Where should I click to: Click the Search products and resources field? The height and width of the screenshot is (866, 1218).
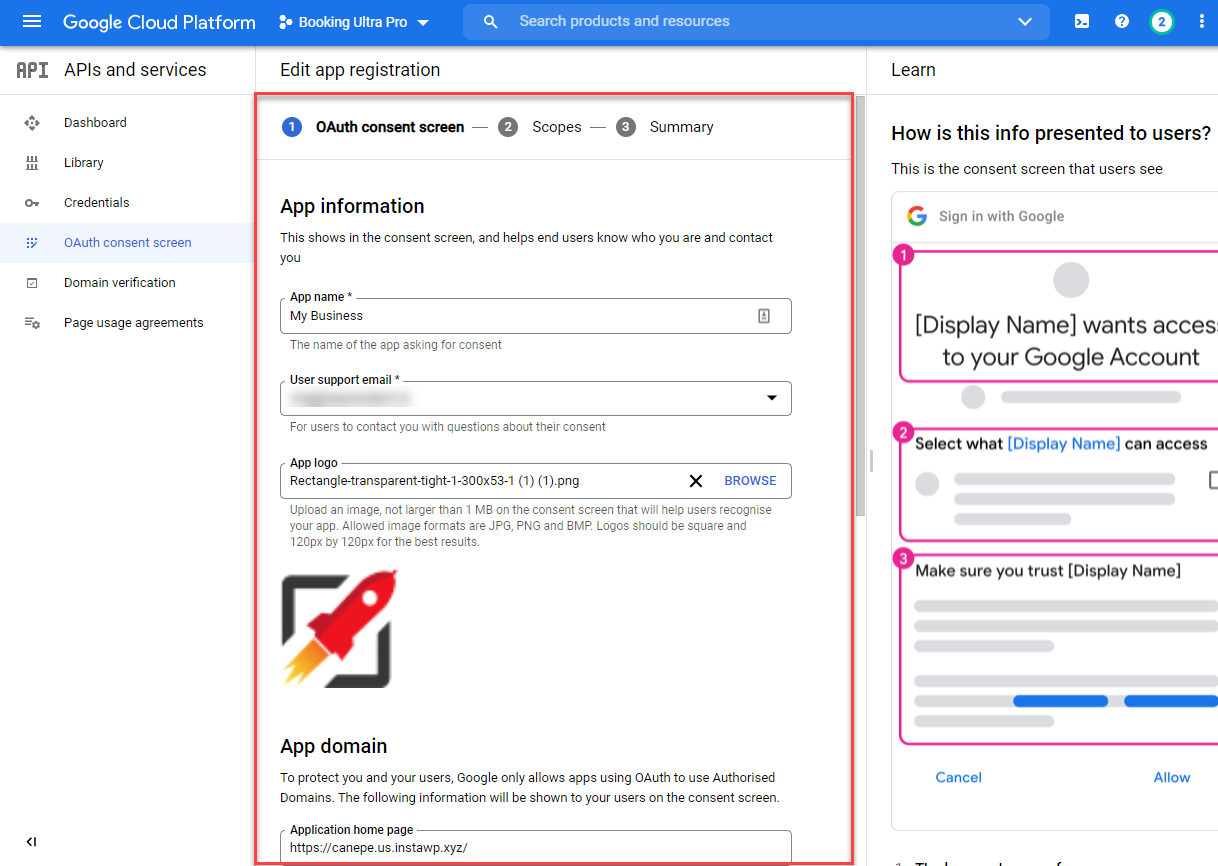[x=755, y=21]
